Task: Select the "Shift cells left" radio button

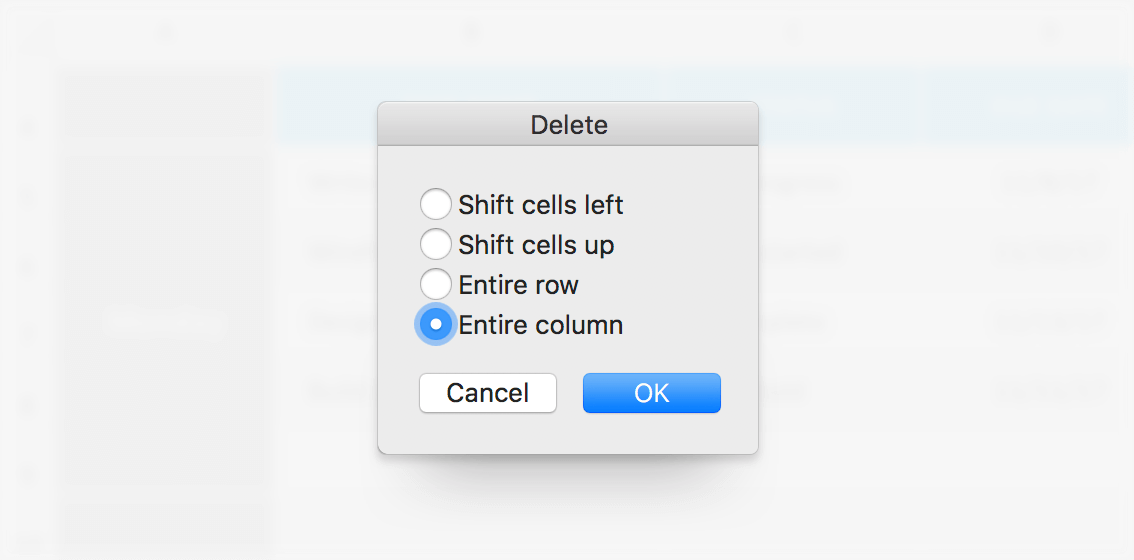Action: 436,205
